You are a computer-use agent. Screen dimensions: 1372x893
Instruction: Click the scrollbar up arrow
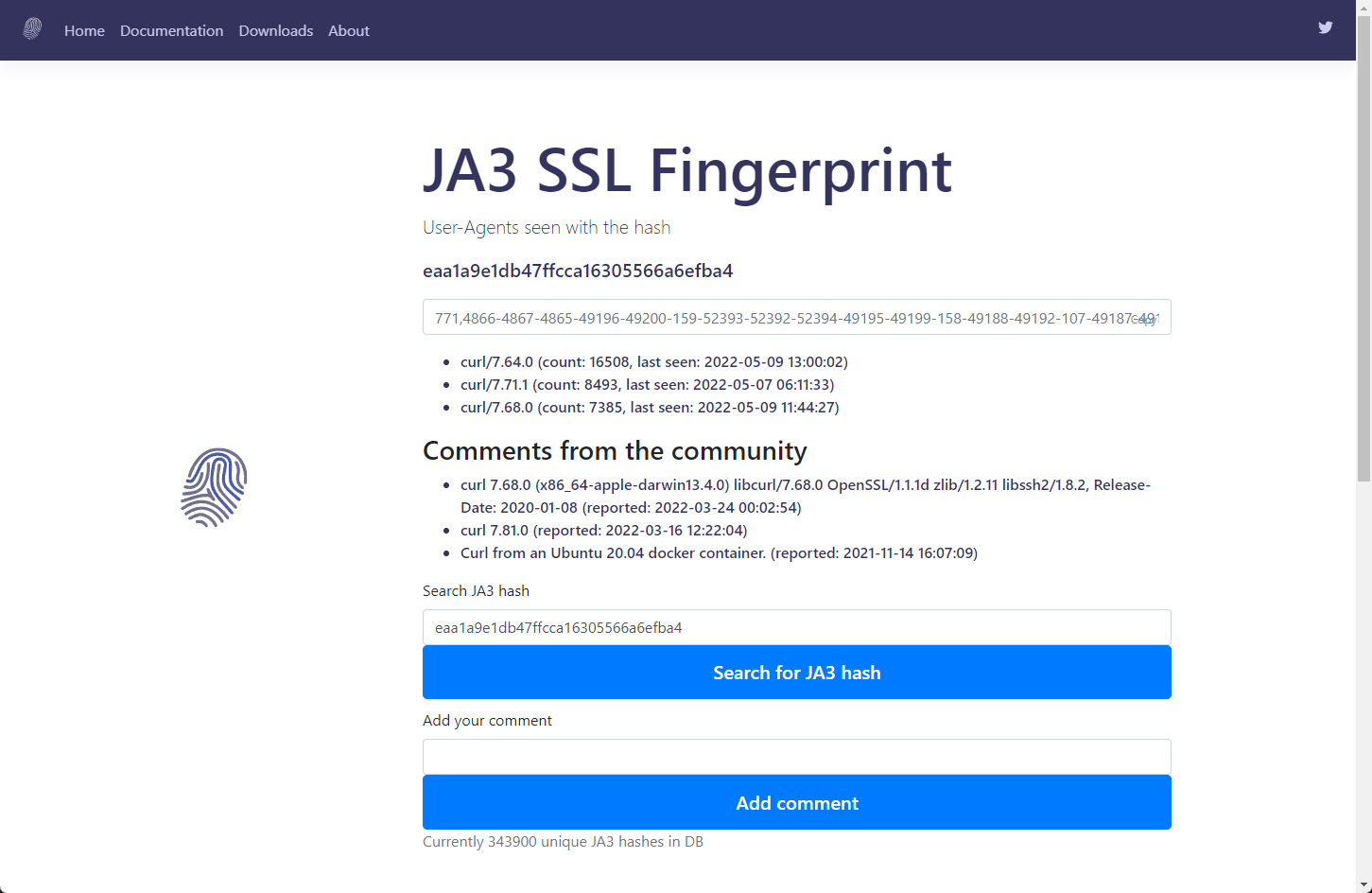click(x=1363, y=7)
